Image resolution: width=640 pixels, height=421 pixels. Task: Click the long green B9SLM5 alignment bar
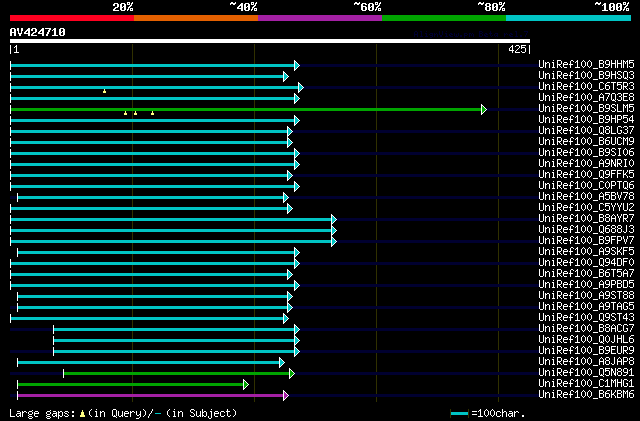pos(246,109)
